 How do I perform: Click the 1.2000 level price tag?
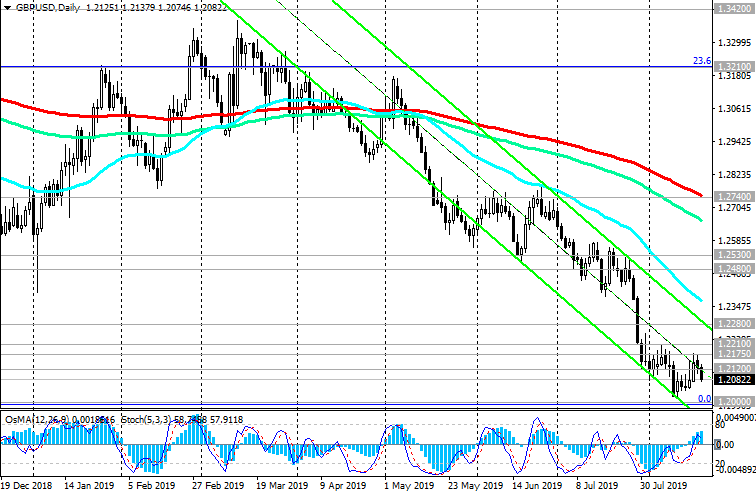(733, 400)
